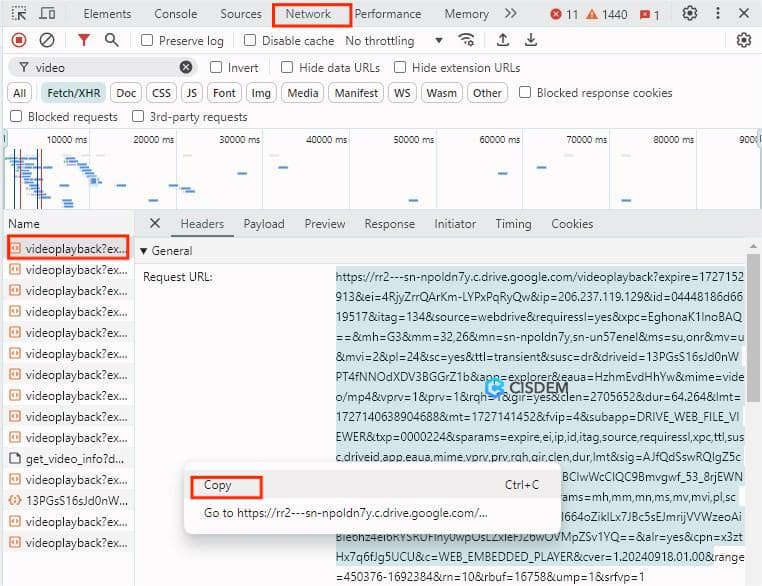The image size is (762, 586).
Task: Switch to the Elements tab
Action: 107,14
